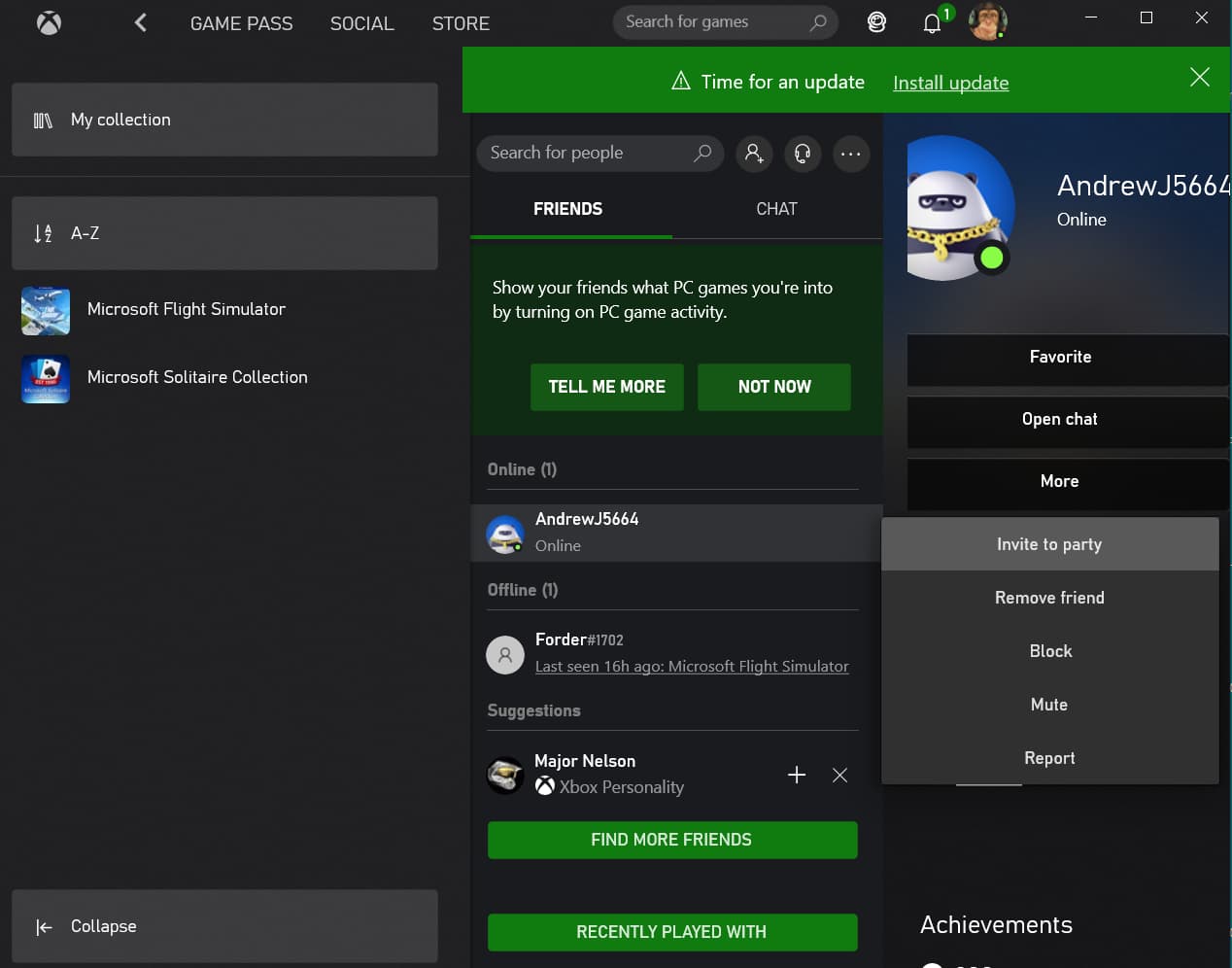Viewport: 1232px width, 968px height.
Task: Dismiss the Major Nelson suggestion
Action: [840, 775]
